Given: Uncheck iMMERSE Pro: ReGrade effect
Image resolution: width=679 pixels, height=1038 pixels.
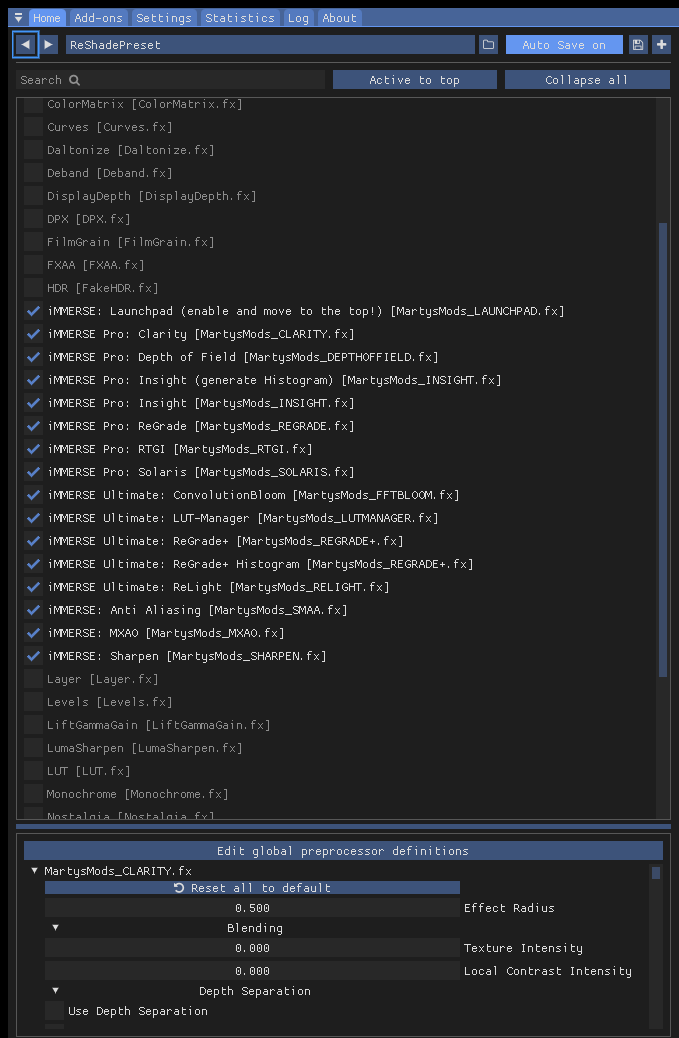Looking at the screenshot, I should 33,426.
